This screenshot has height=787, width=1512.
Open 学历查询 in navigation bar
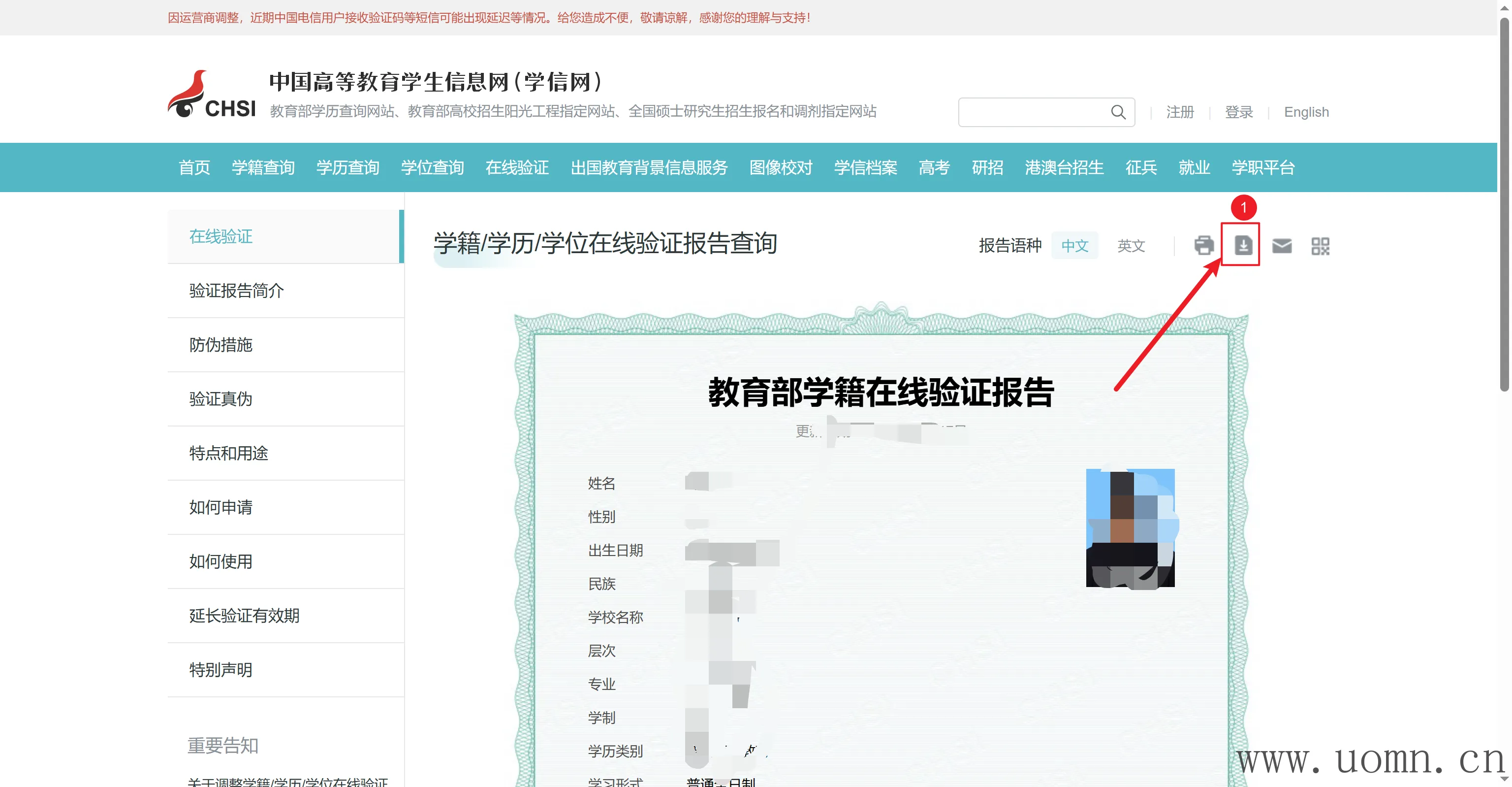(347, 167)
